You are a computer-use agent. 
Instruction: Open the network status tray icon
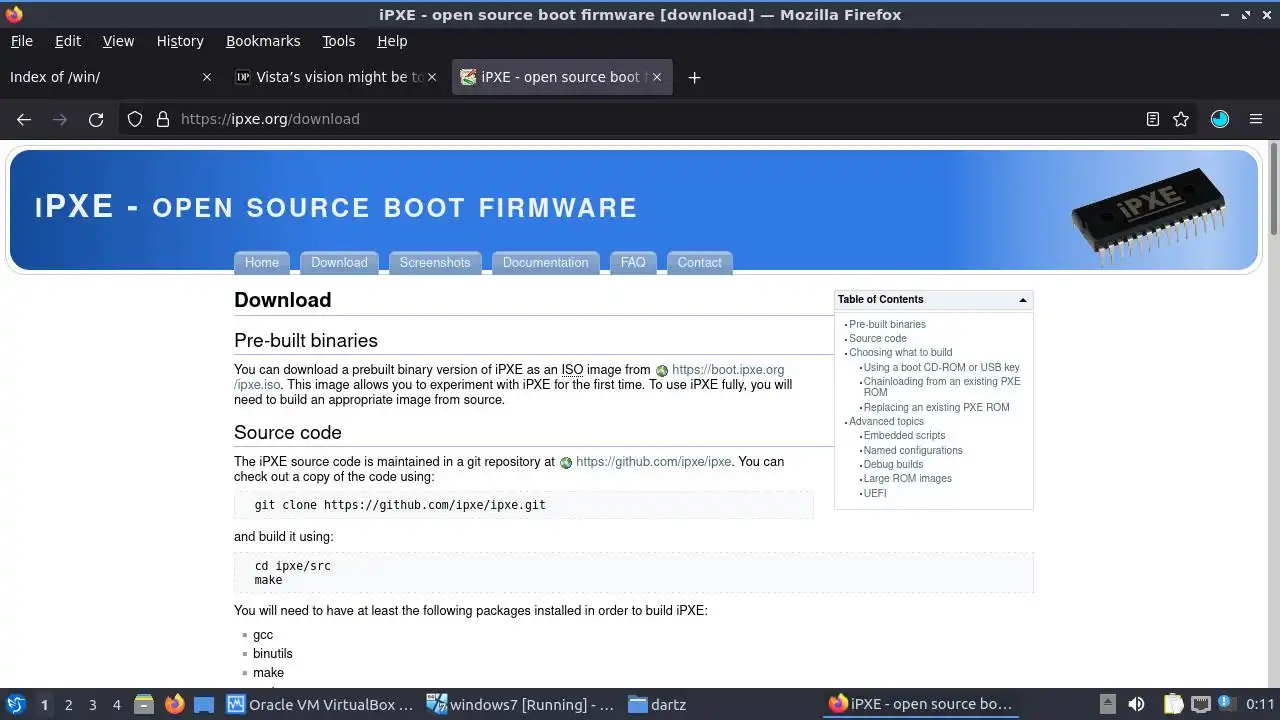pyautogui.click(x=1201, y=704)
